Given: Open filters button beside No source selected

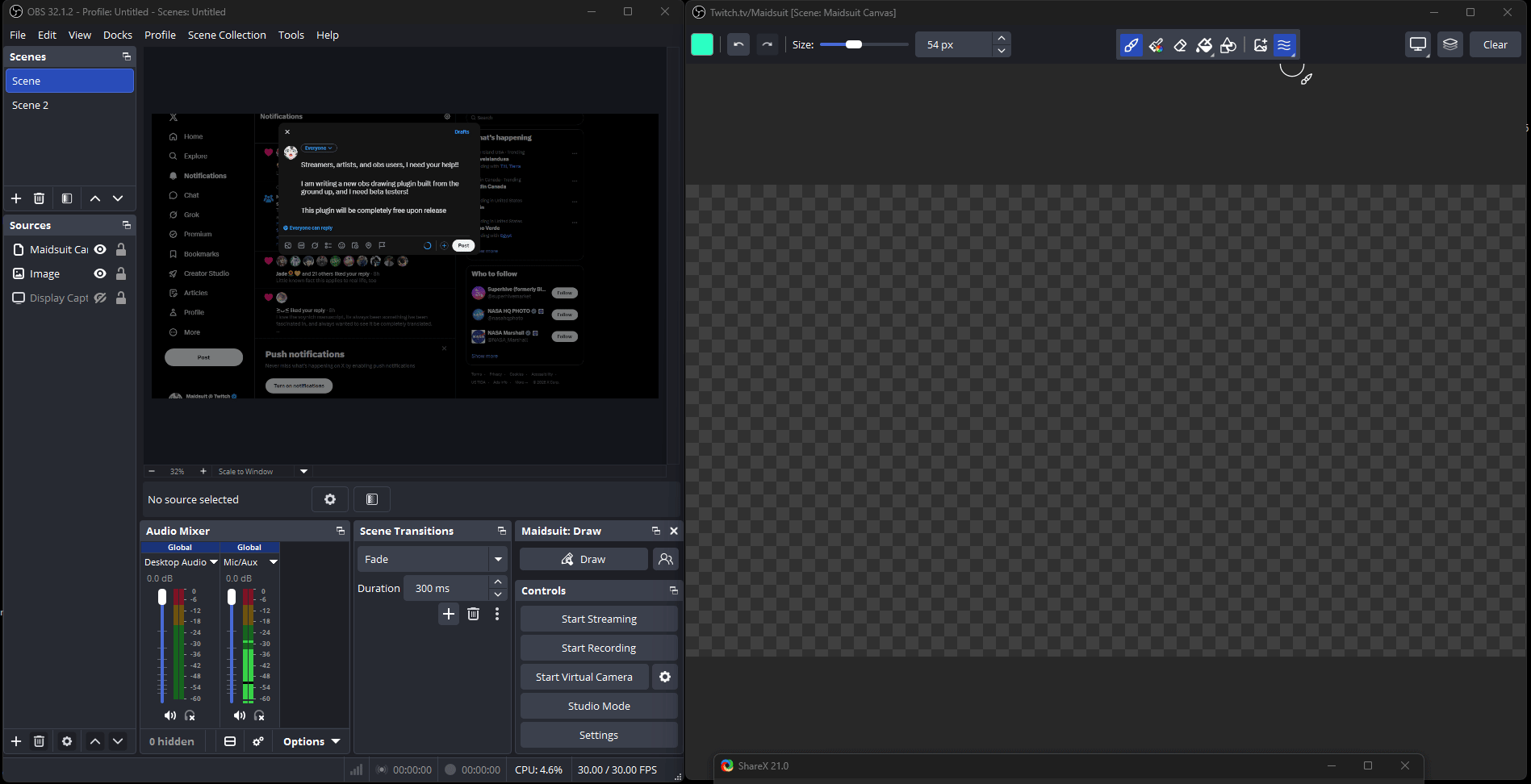Looking at the screenshot, I should 372,499.
